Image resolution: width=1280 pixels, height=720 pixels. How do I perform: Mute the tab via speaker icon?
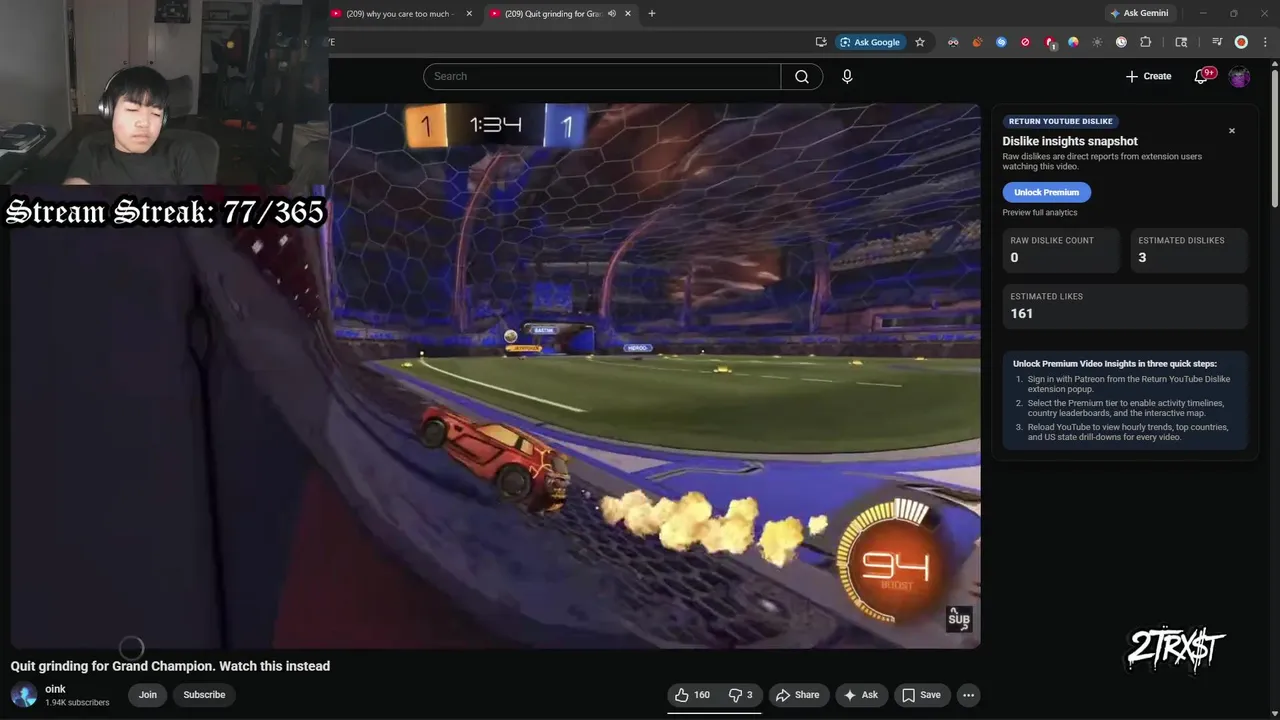tap(611, 13)
